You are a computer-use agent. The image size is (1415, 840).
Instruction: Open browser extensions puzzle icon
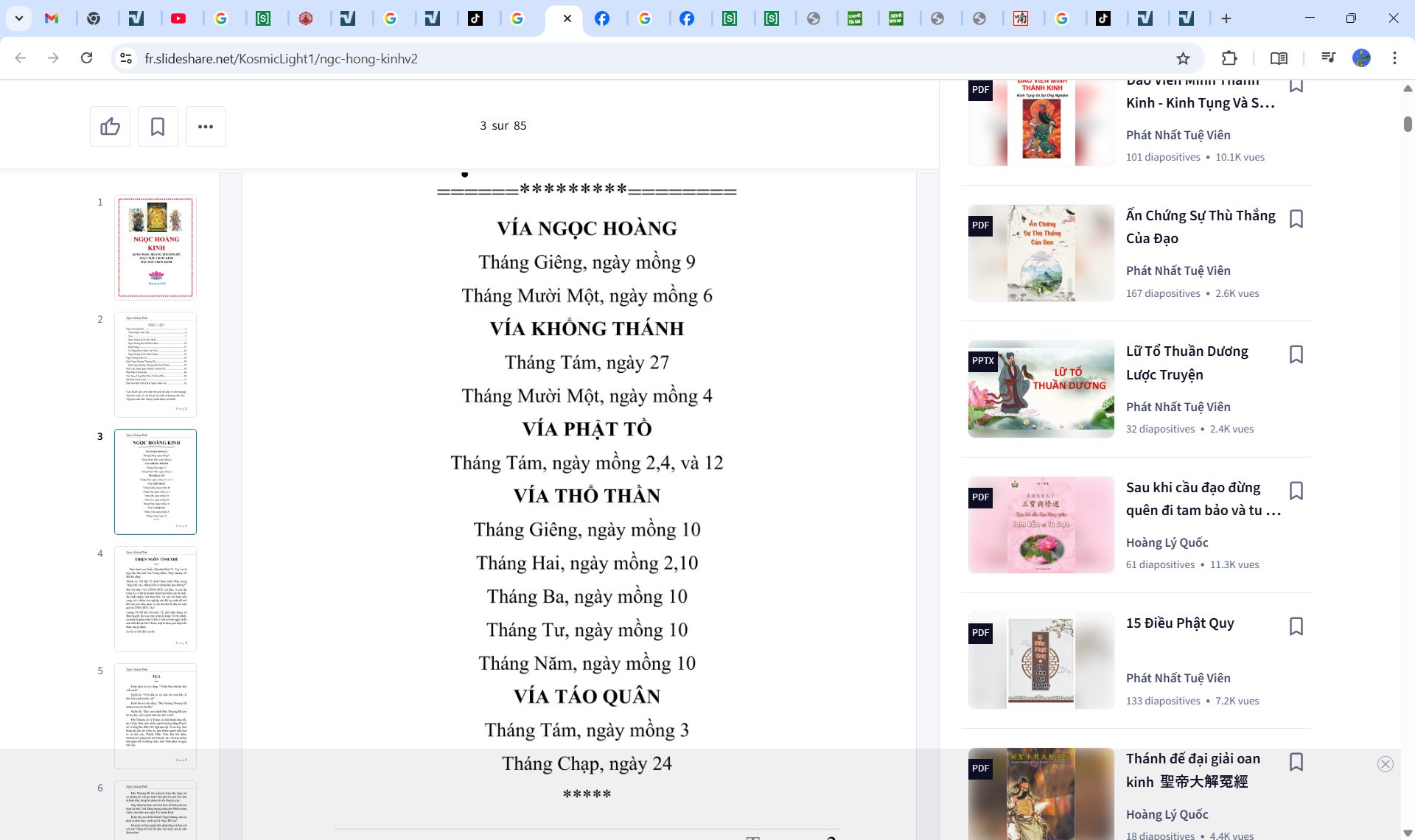1229,58
